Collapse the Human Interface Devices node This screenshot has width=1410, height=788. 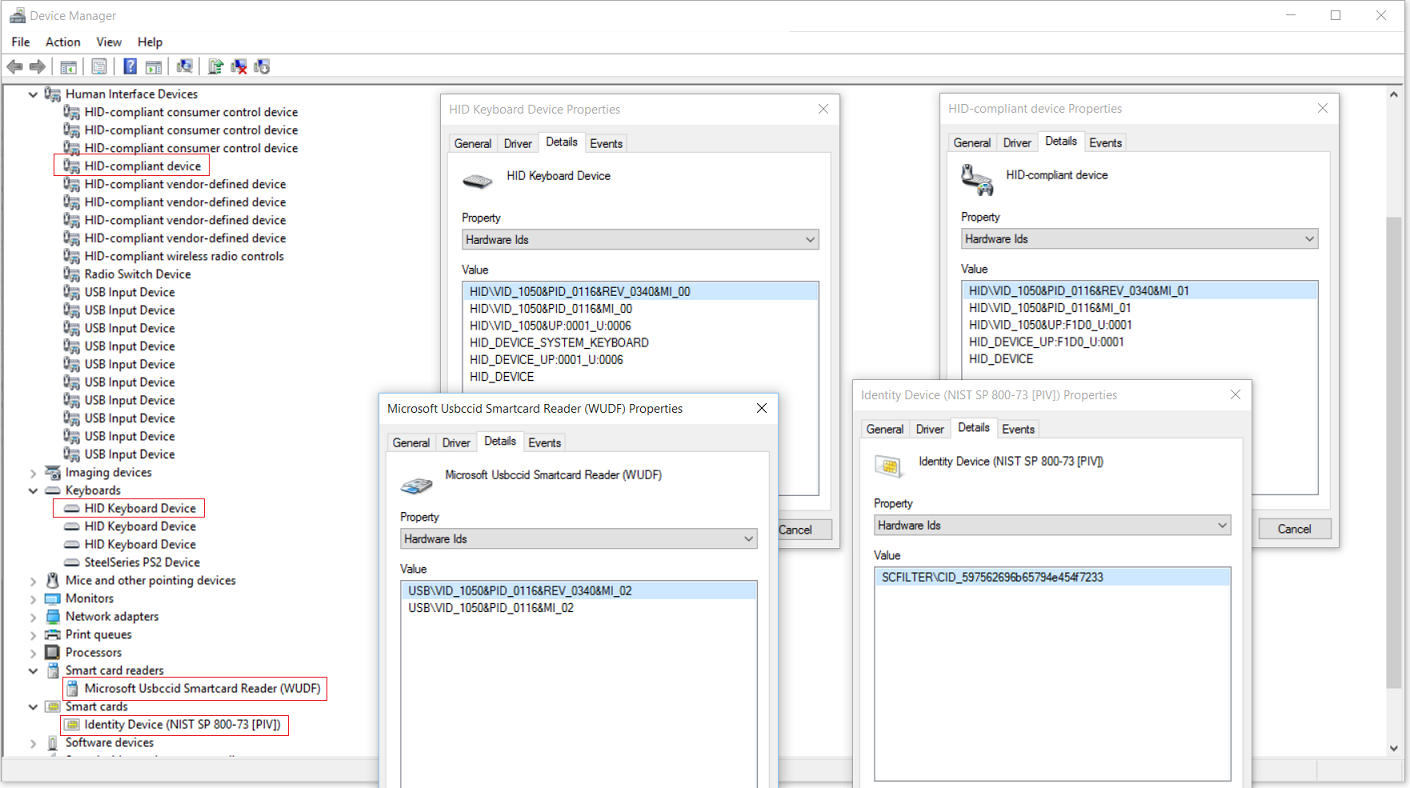33,95
